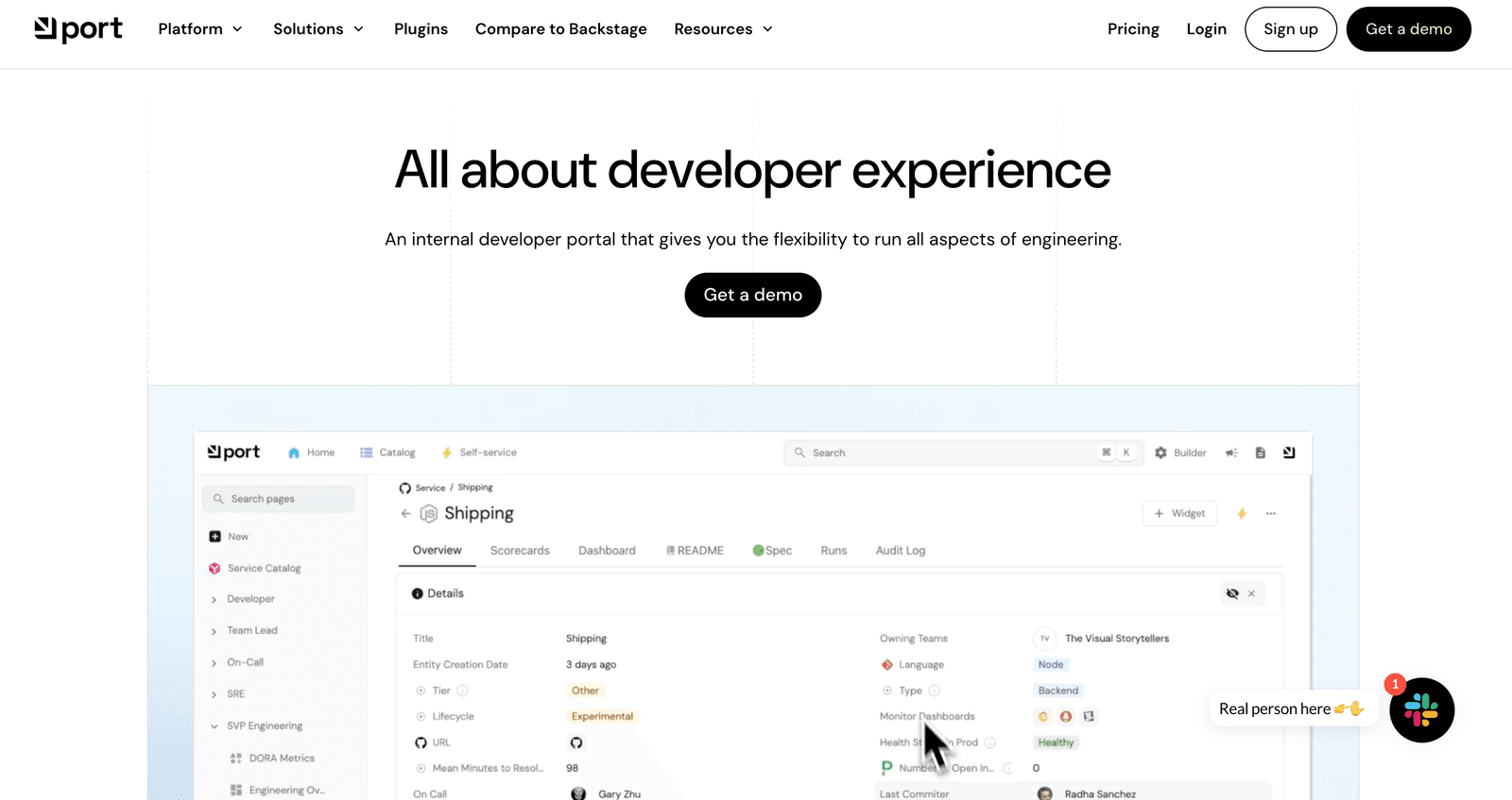Open the Slack chat widget icon
1512x800 pixels.
click(1421, 710)
